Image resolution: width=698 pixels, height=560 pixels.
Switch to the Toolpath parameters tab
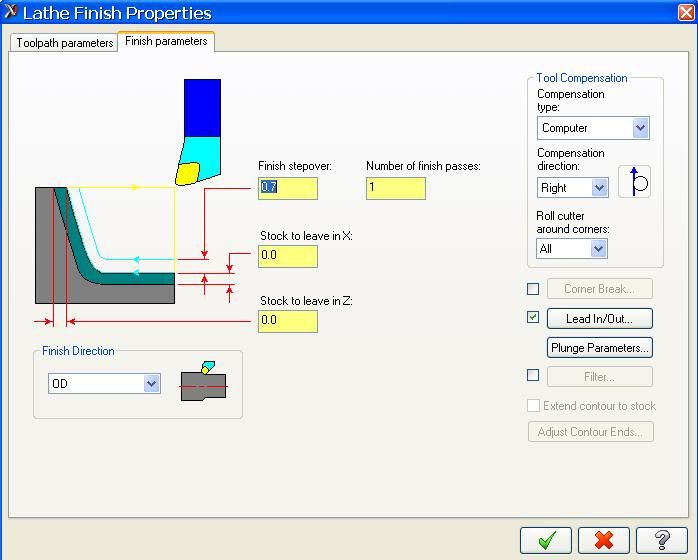click(x=65, y=43)
